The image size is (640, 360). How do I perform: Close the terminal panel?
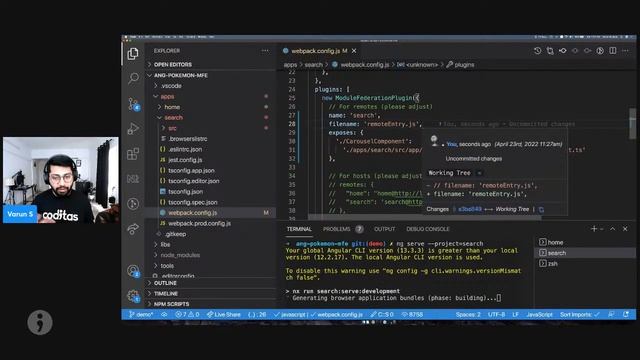tap(625, 229)
